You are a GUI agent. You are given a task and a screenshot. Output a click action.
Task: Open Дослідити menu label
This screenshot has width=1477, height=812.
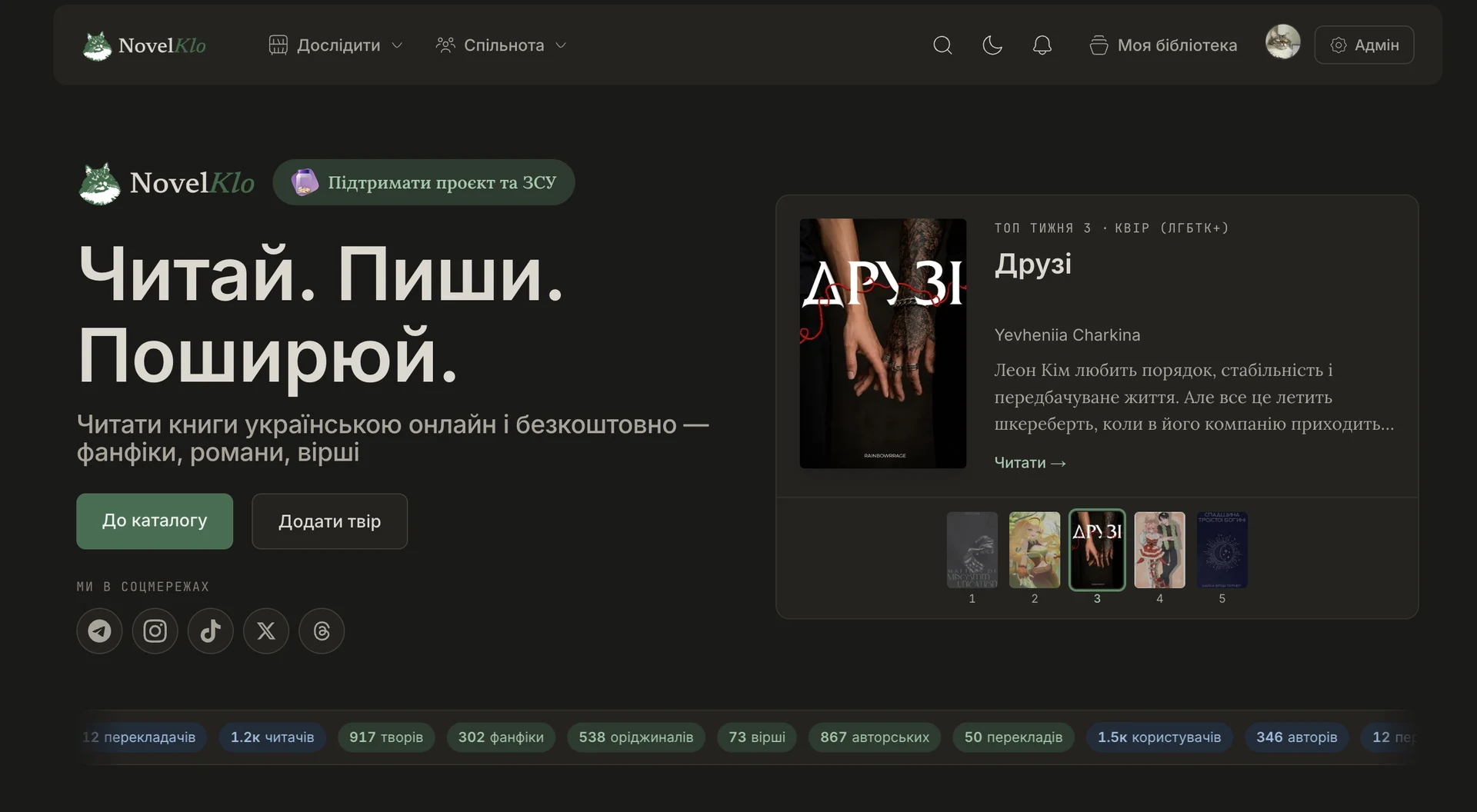[x=338, y=45]
